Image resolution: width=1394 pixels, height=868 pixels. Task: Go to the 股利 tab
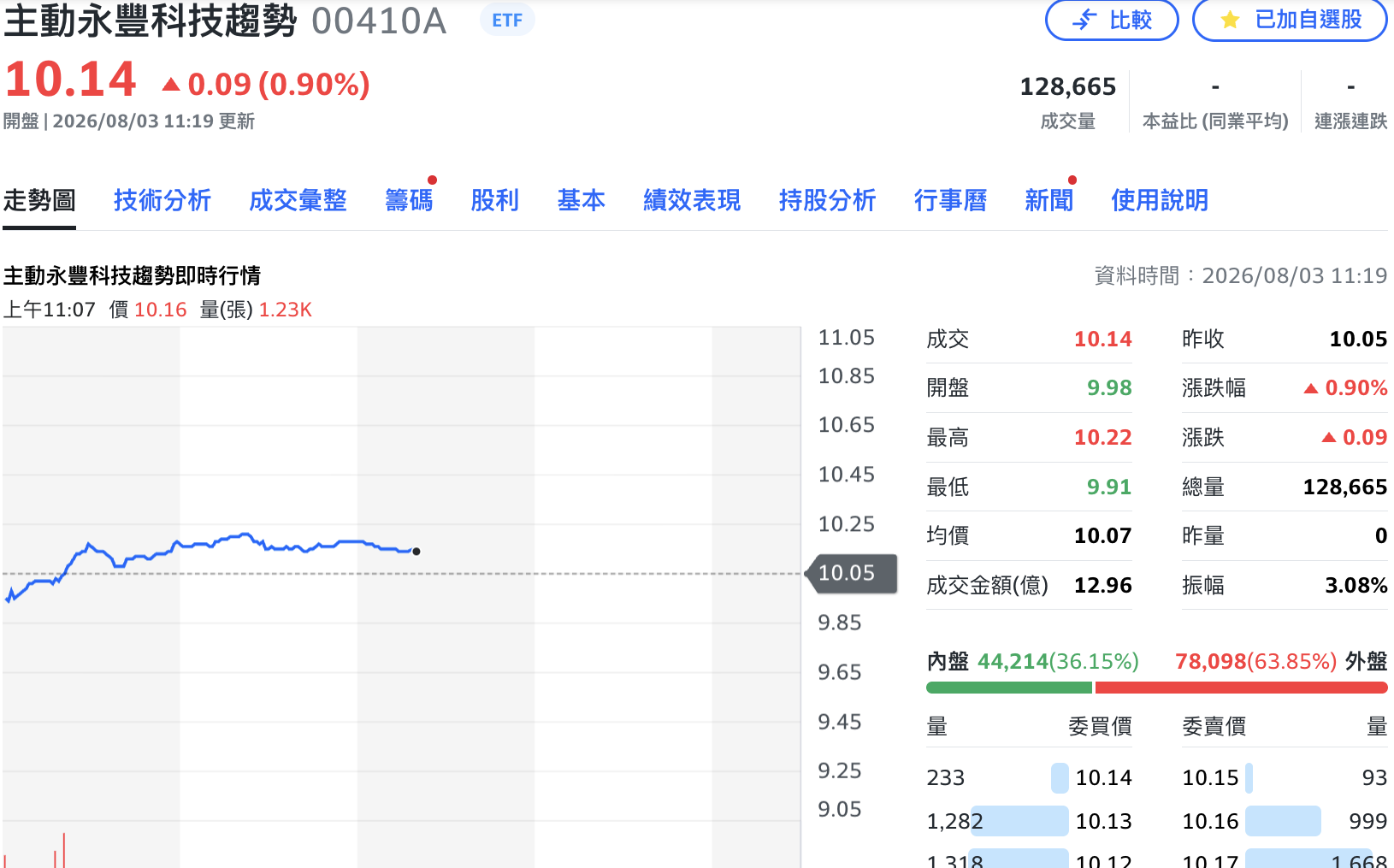pyautogui.click(x=495, y=200)
